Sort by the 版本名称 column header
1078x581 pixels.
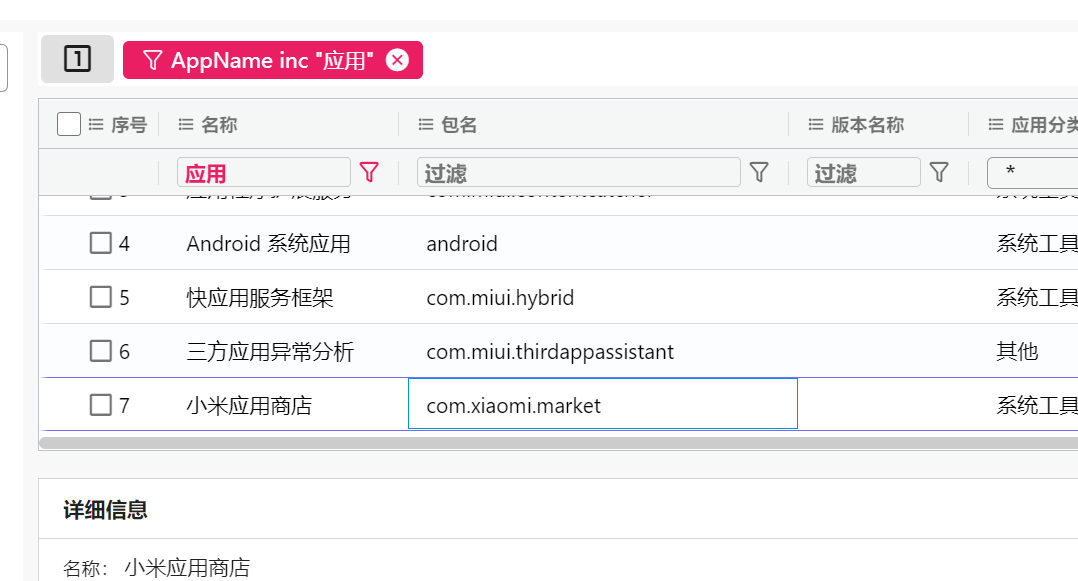point(868,124)
